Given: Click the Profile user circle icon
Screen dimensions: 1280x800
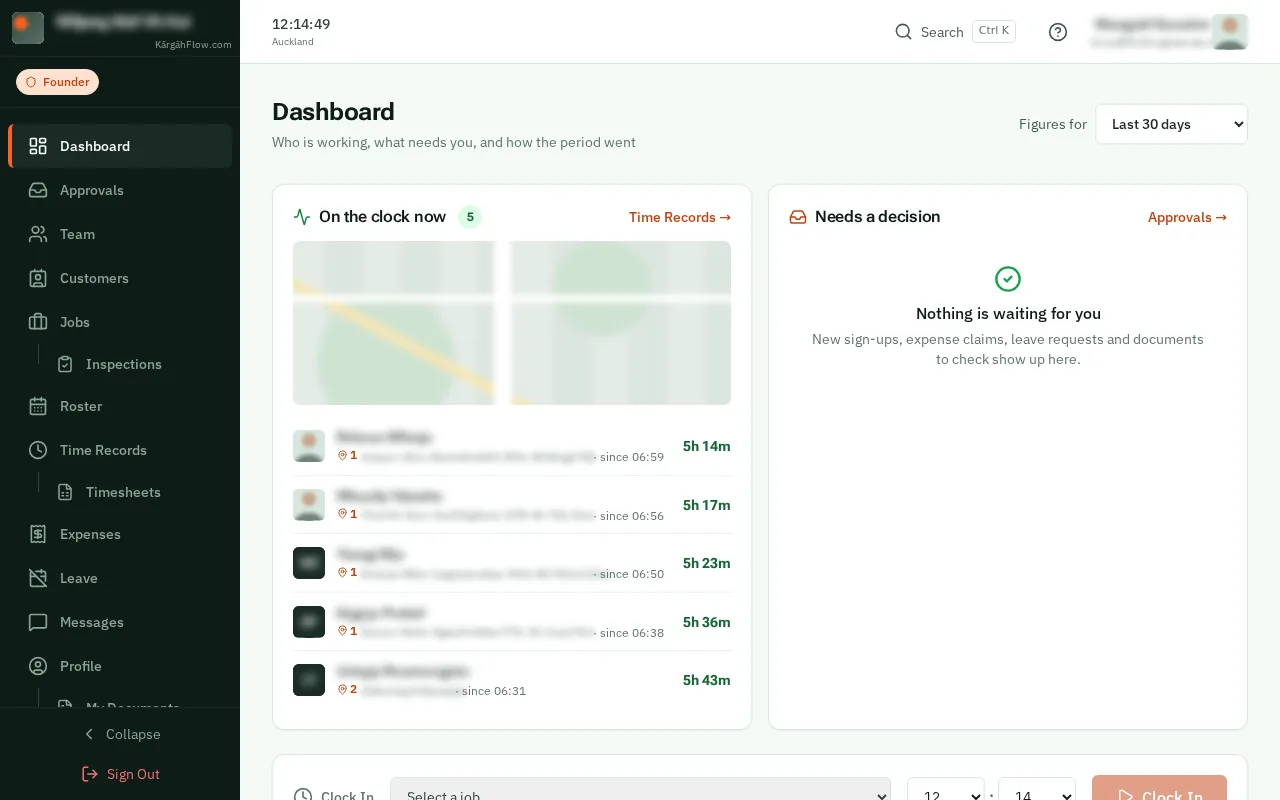Looking at the screenshot, I should click(x=38, y=666).
